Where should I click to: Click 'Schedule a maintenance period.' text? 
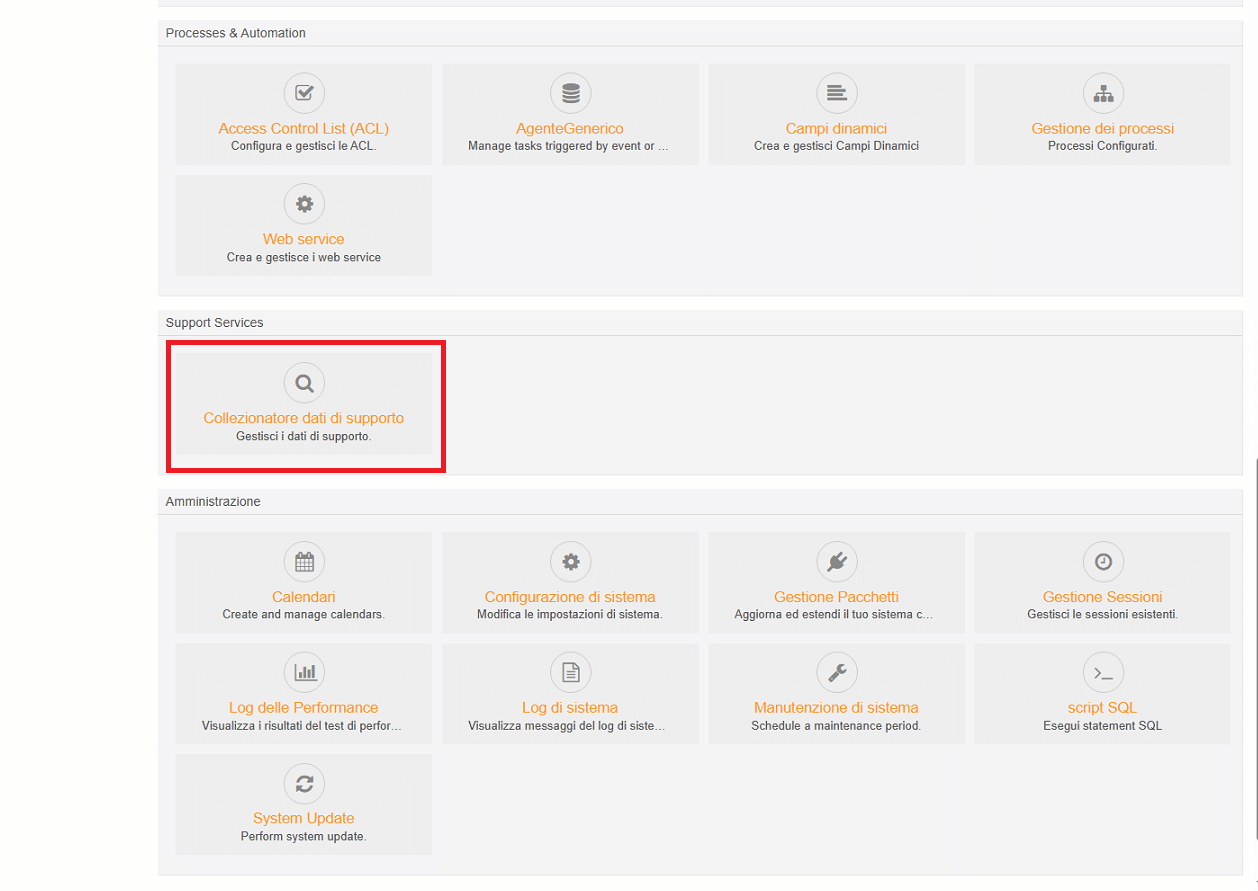point(836,726)
